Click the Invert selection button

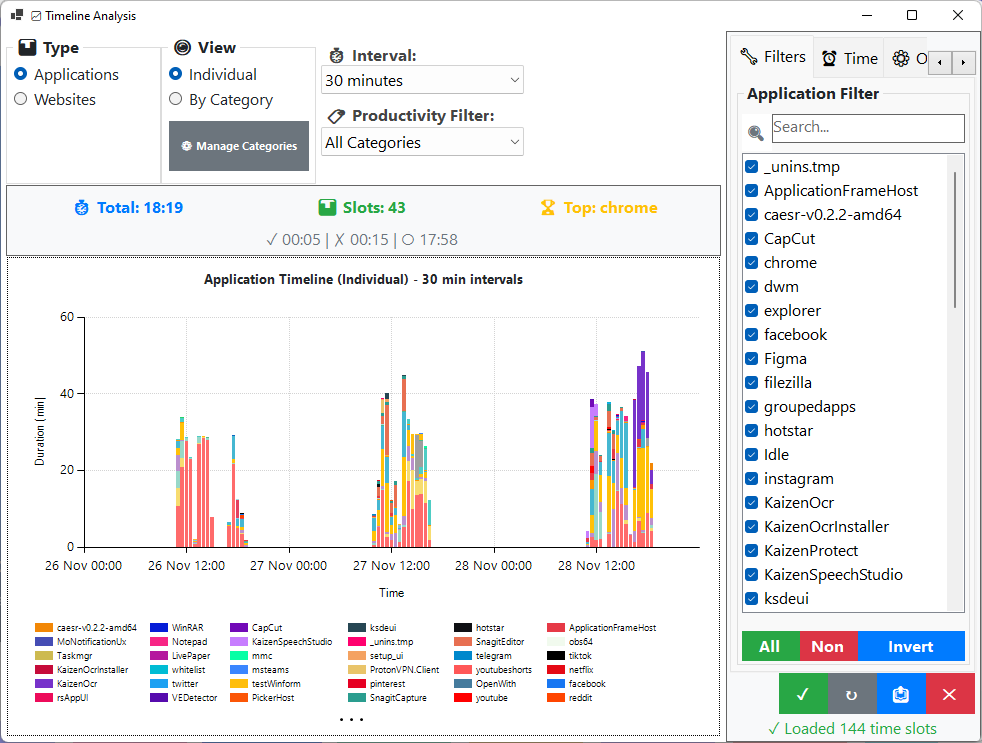coord(910,646)
